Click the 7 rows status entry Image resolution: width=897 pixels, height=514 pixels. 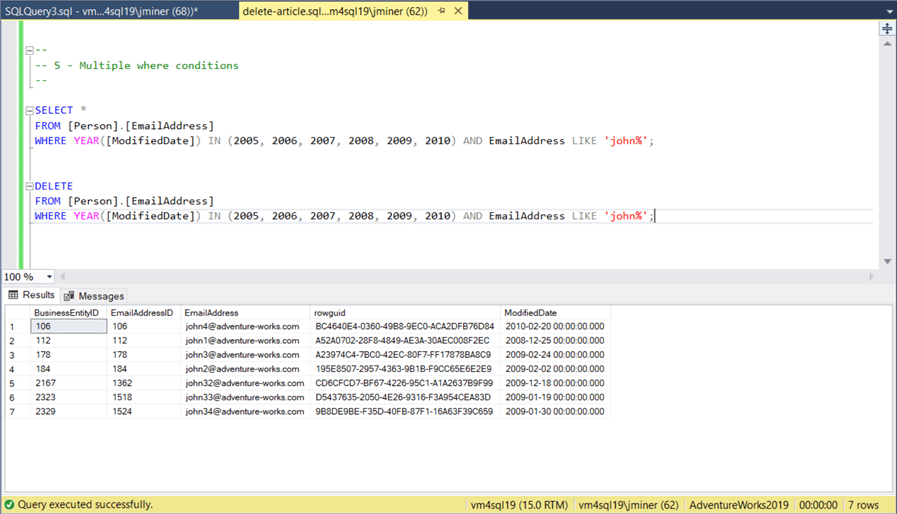tap(863, 505)
